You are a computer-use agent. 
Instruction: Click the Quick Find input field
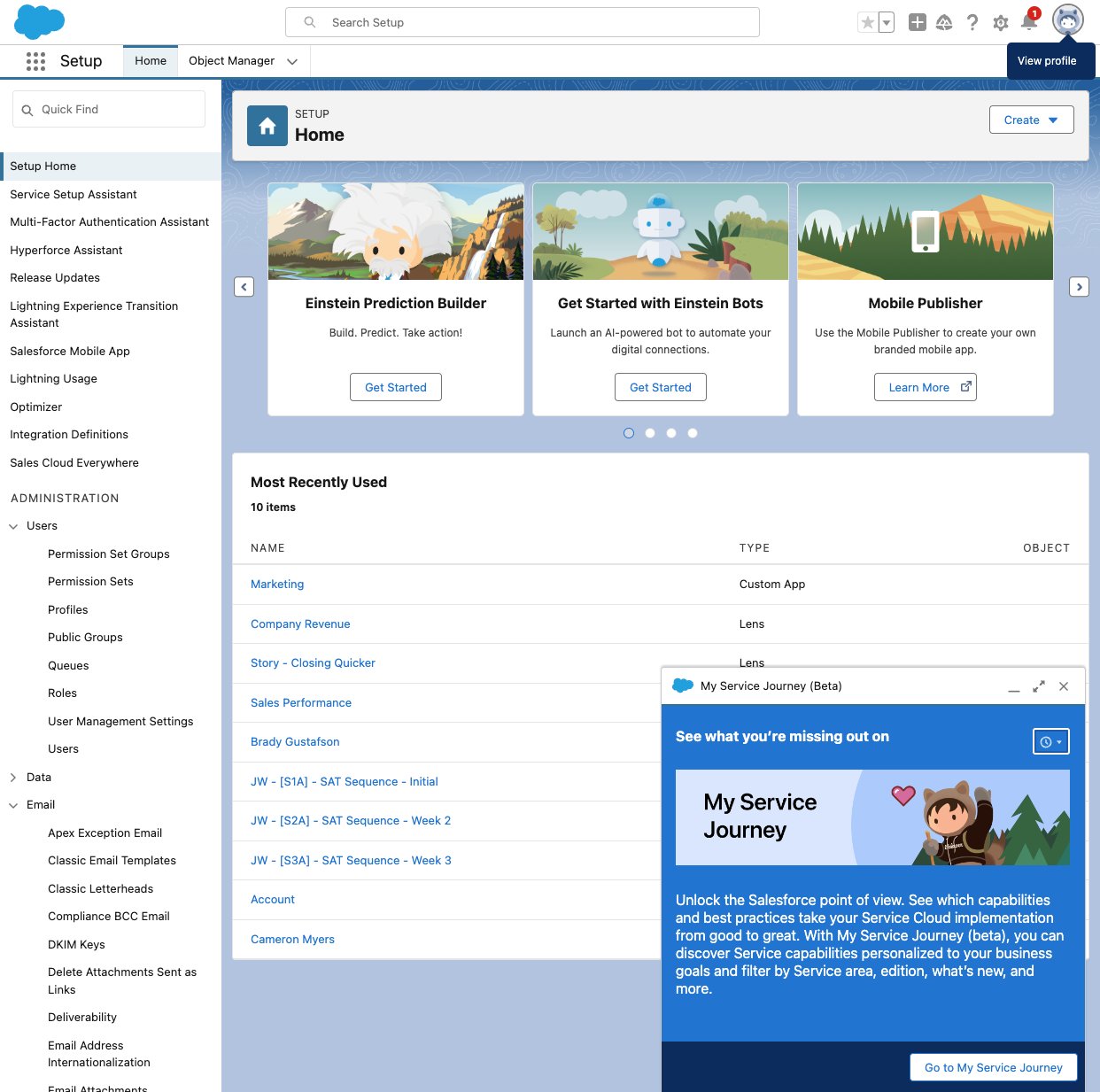pos(109,109)
